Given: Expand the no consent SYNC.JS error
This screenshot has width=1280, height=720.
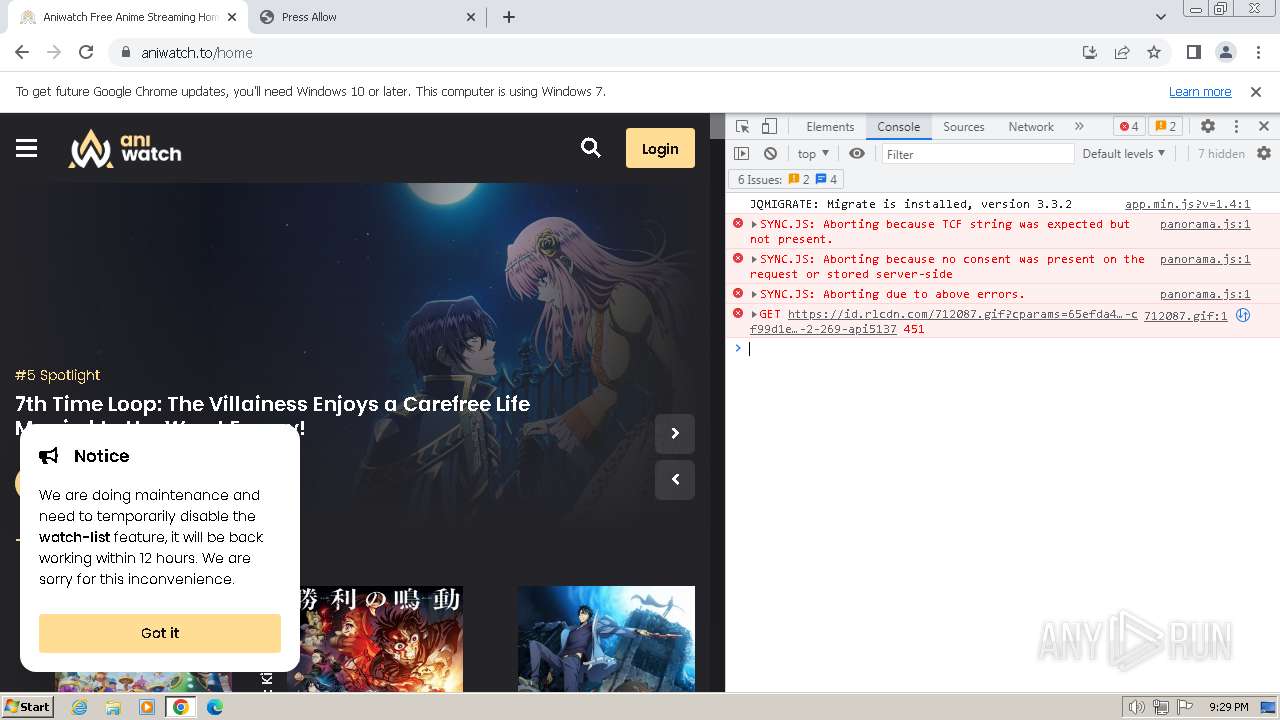Looking at the screenshot, I should [754, 259].
